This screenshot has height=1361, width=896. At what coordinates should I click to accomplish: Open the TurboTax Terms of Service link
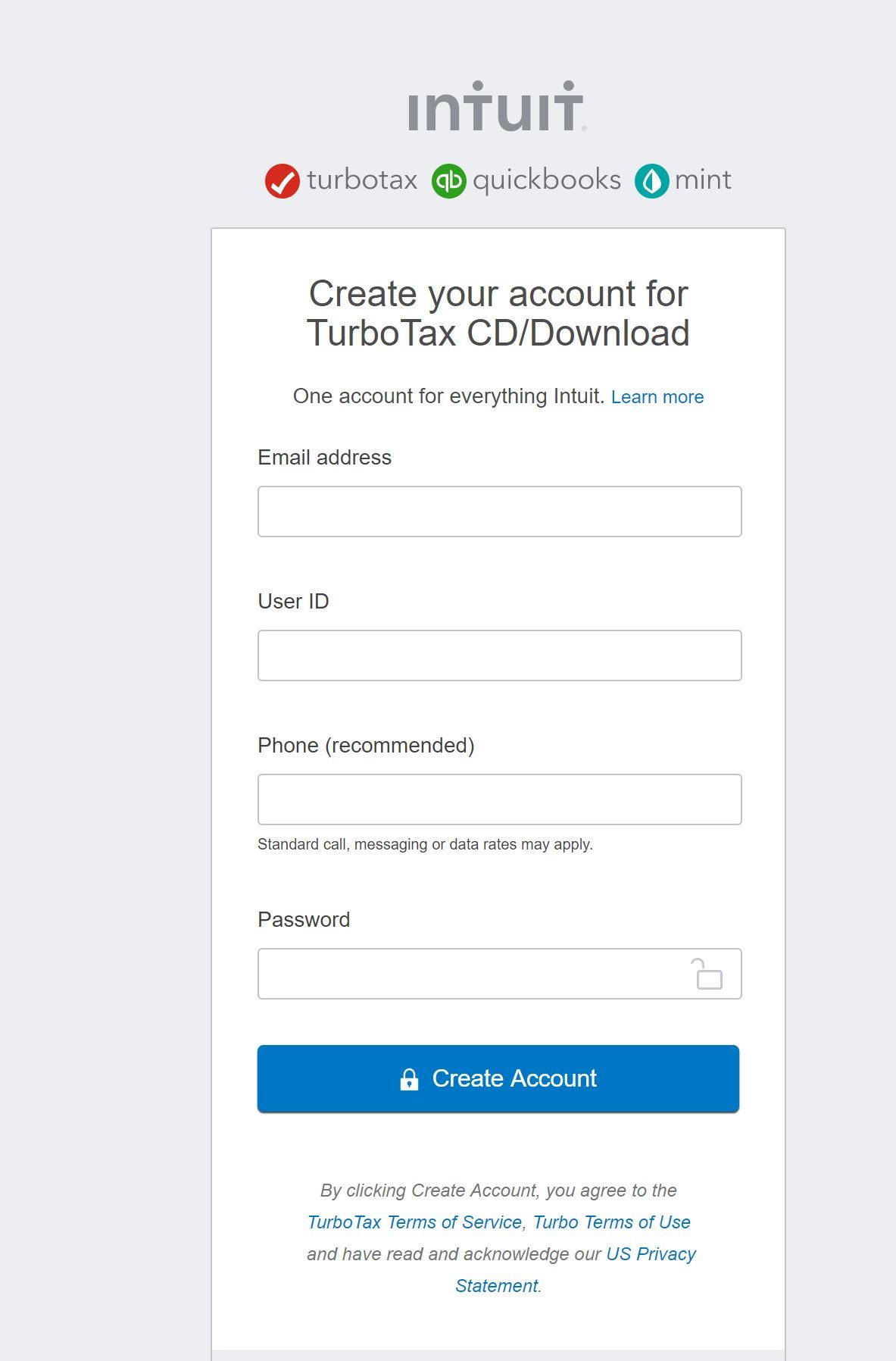(413, 1222)
